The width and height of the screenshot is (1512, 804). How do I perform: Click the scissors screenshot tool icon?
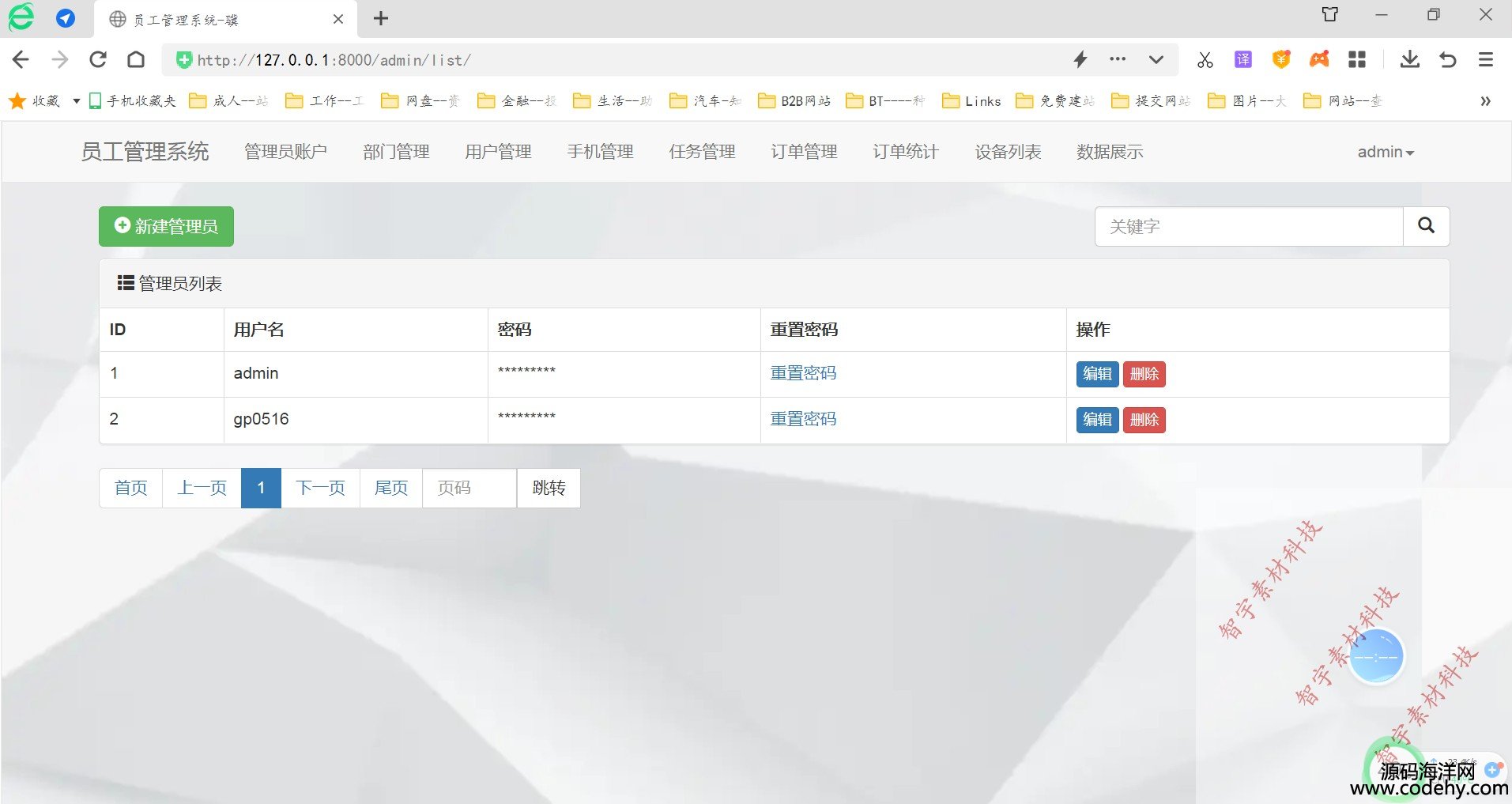click(x=1205, y=59)
